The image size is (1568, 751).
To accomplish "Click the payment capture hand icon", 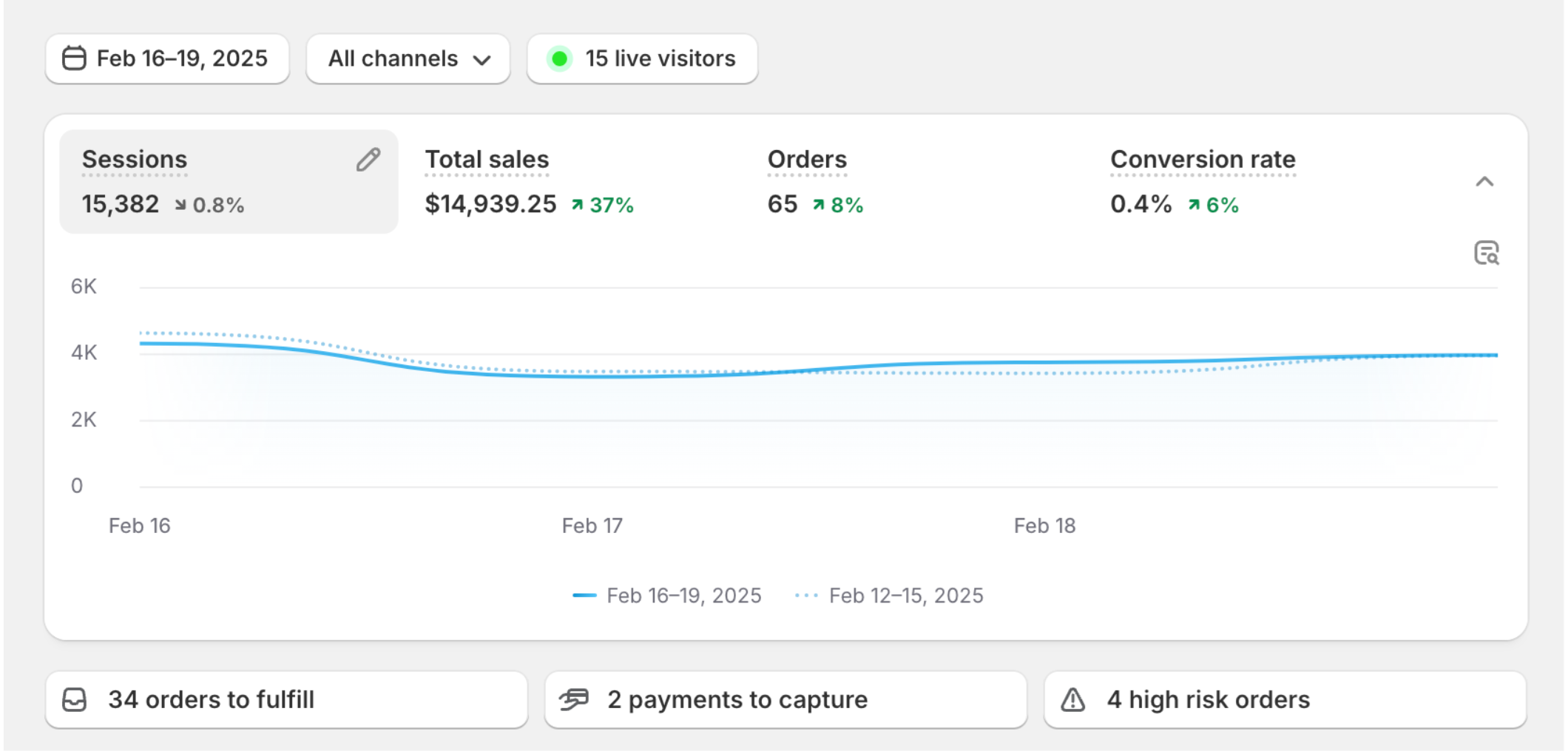I will pyautogui.click(x=574, y=699).
